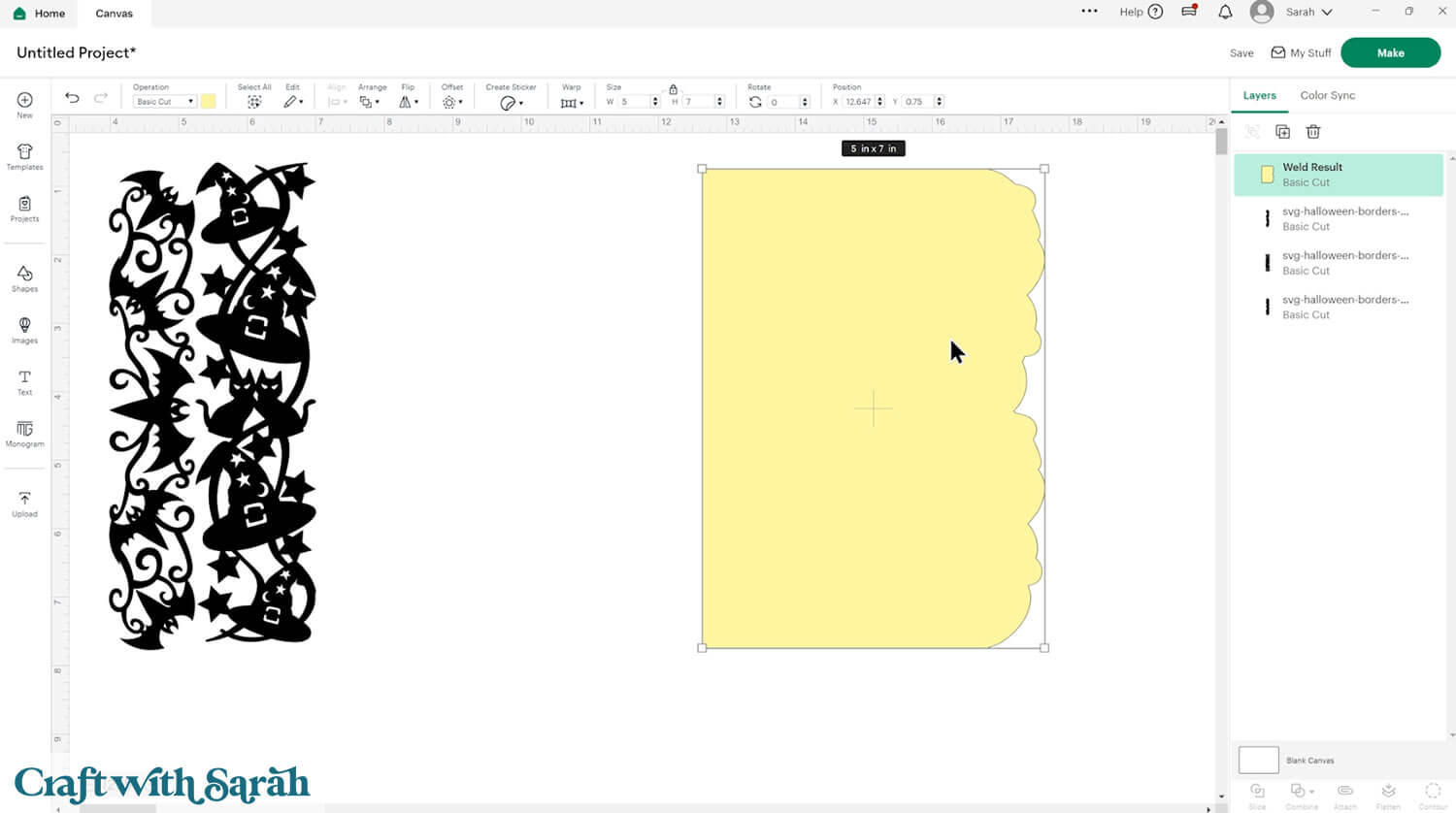1456x813 pixels.
Task: Go to the Home tab
Action: point(40,14)
